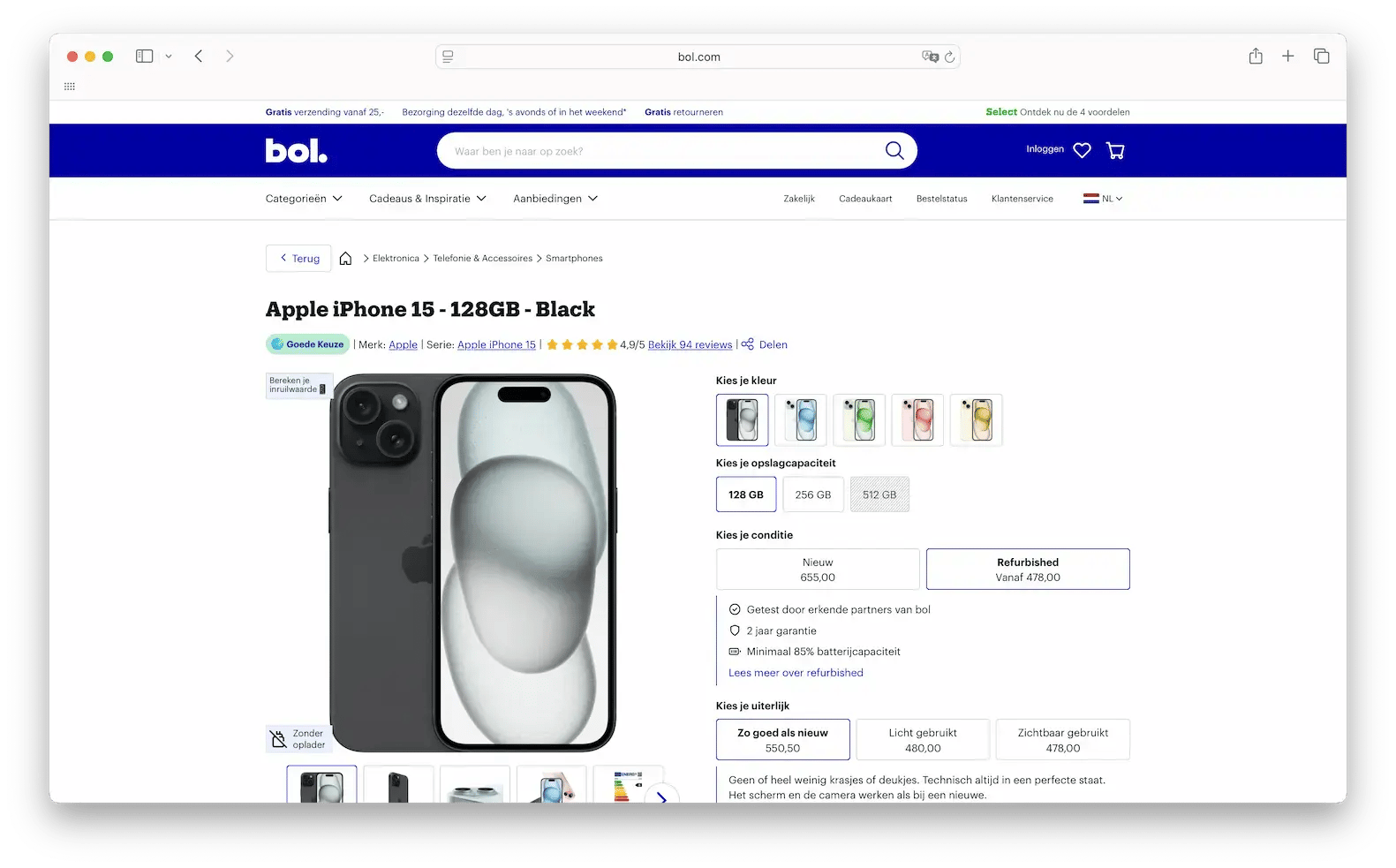The height and width of the screenshot is (868, 1396).
Task: Select Zichtbaar gebruikt 478,00
Action: [x=1063, y=740]
